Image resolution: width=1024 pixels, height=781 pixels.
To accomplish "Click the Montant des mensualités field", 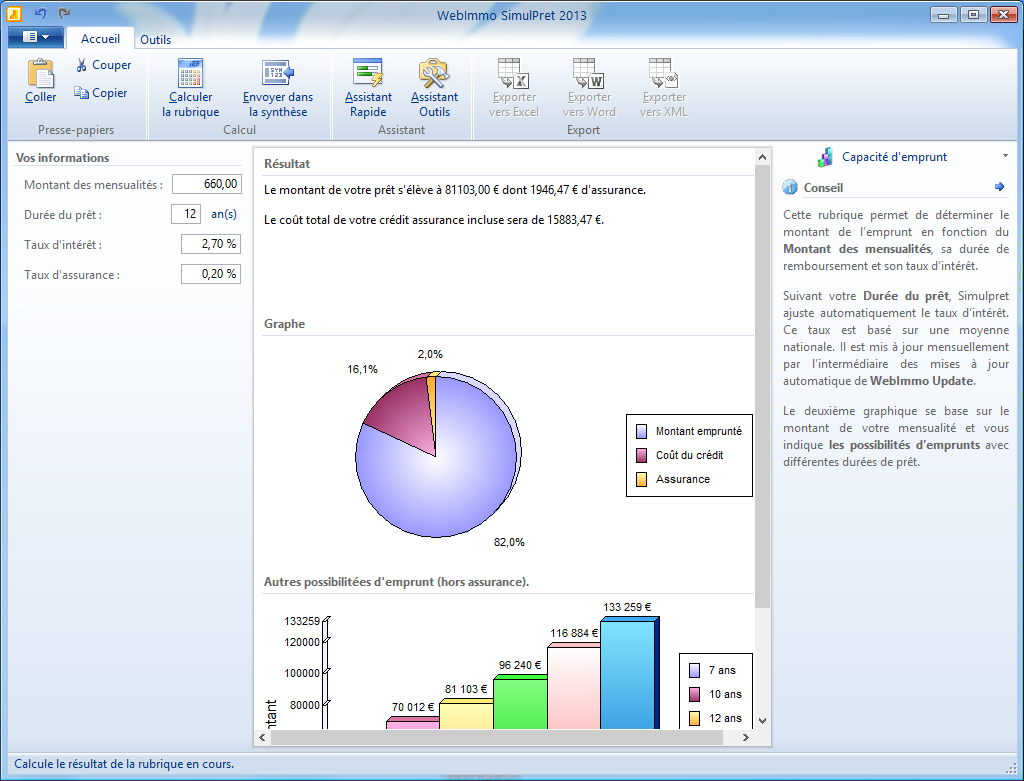I will click(207, 184).
